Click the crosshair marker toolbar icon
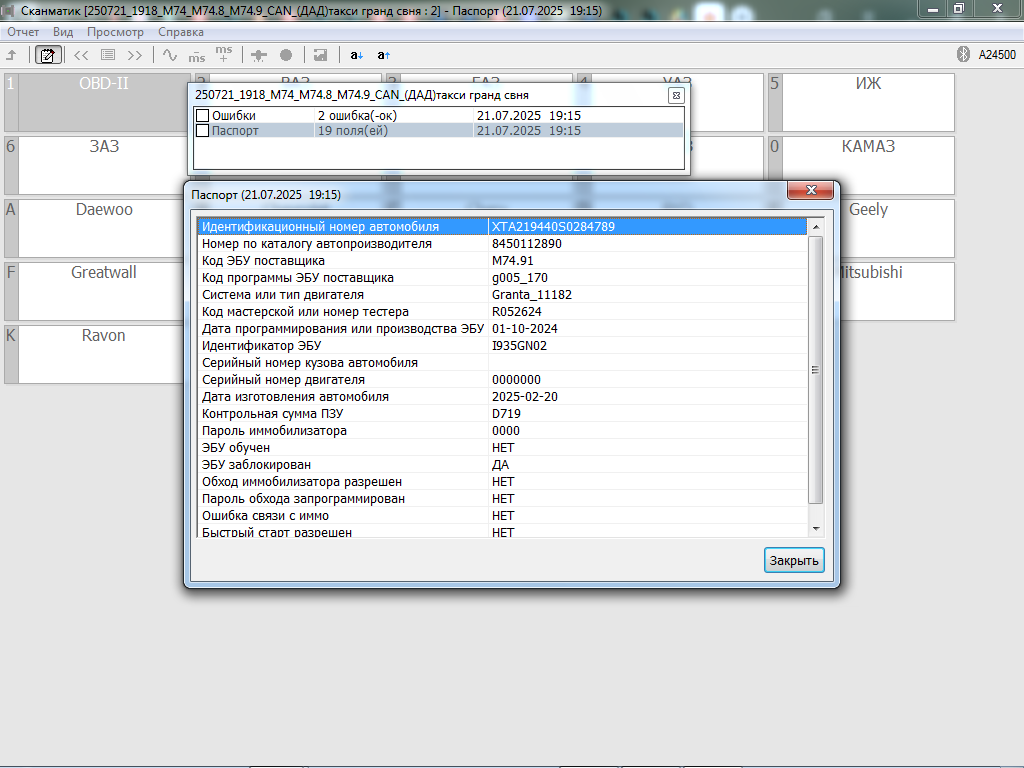 (259, 56)
